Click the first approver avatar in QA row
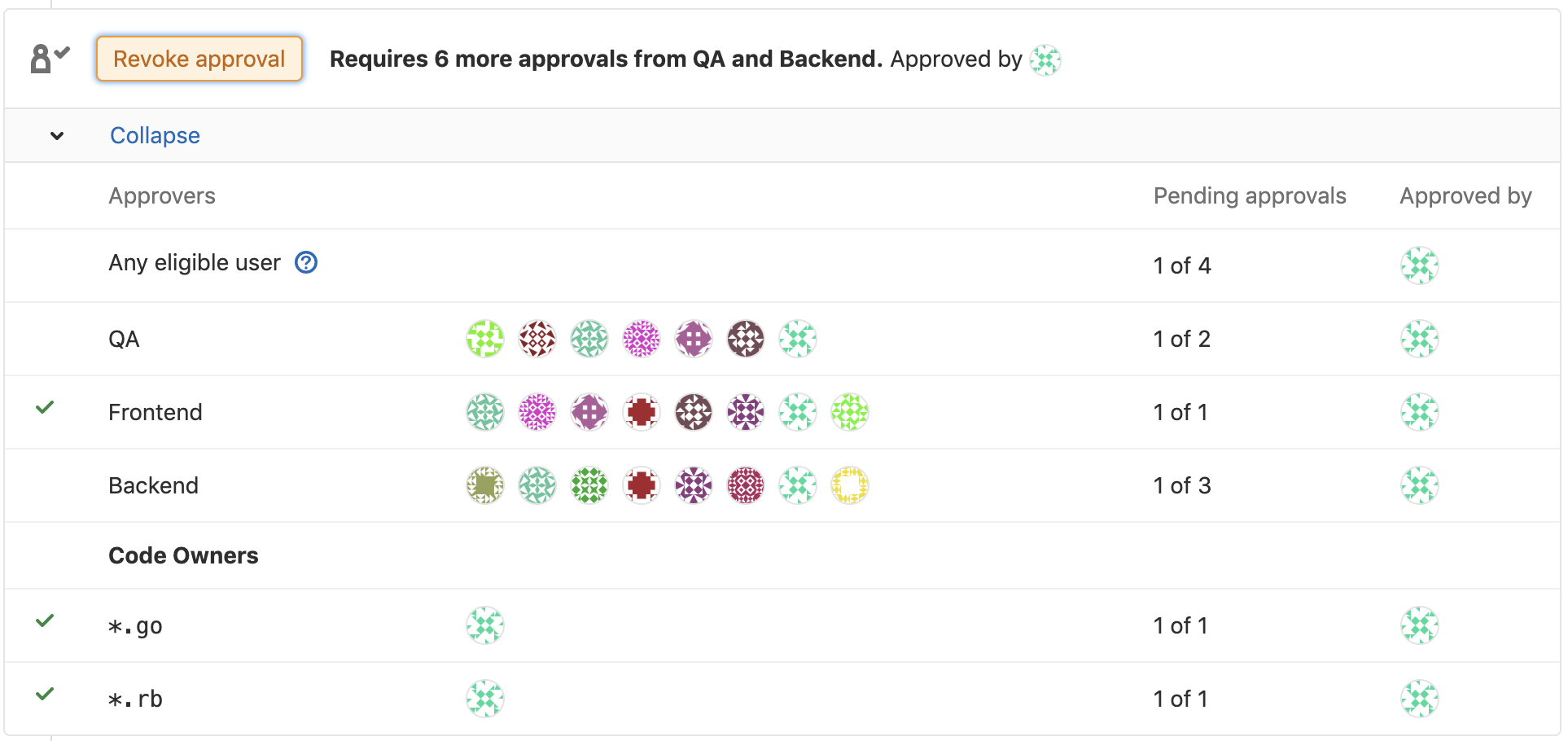 point(485,339)
